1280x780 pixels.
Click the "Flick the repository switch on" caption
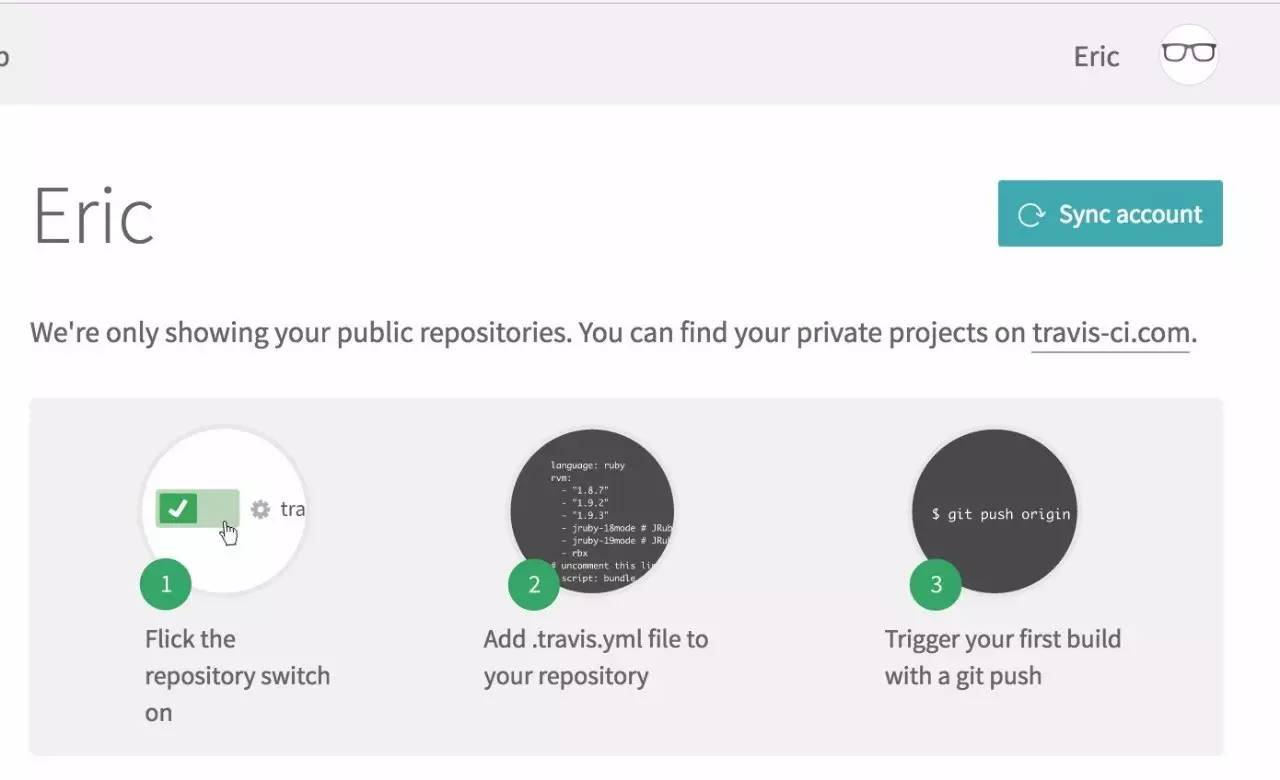[237, 676]
